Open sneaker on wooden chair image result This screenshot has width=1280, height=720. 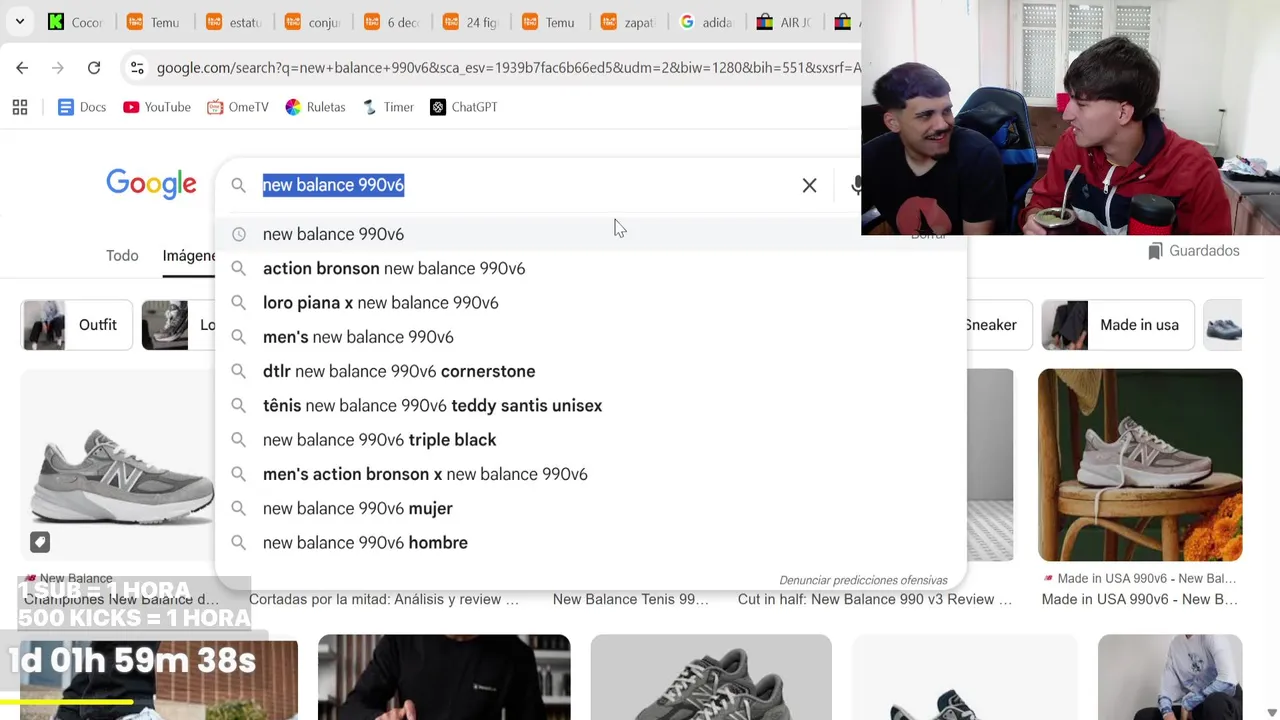[1140, 465]
